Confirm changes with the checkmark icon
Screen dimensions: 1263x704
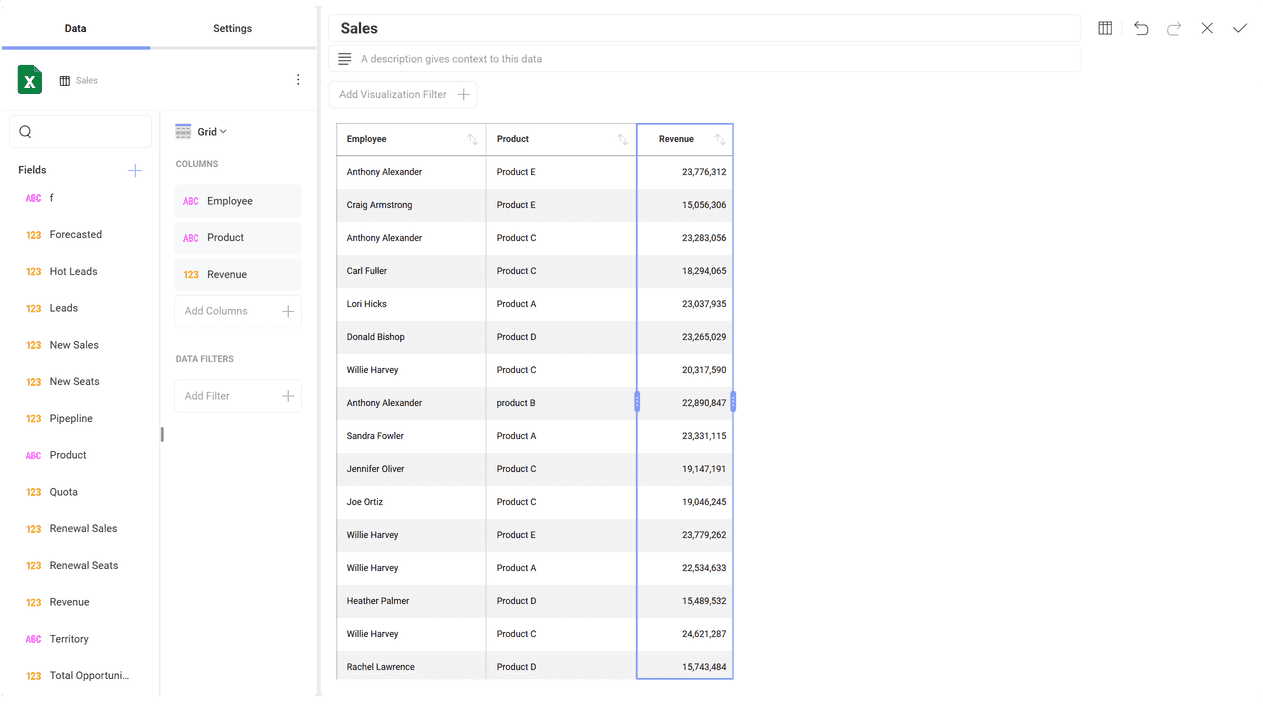(1240, 28)
